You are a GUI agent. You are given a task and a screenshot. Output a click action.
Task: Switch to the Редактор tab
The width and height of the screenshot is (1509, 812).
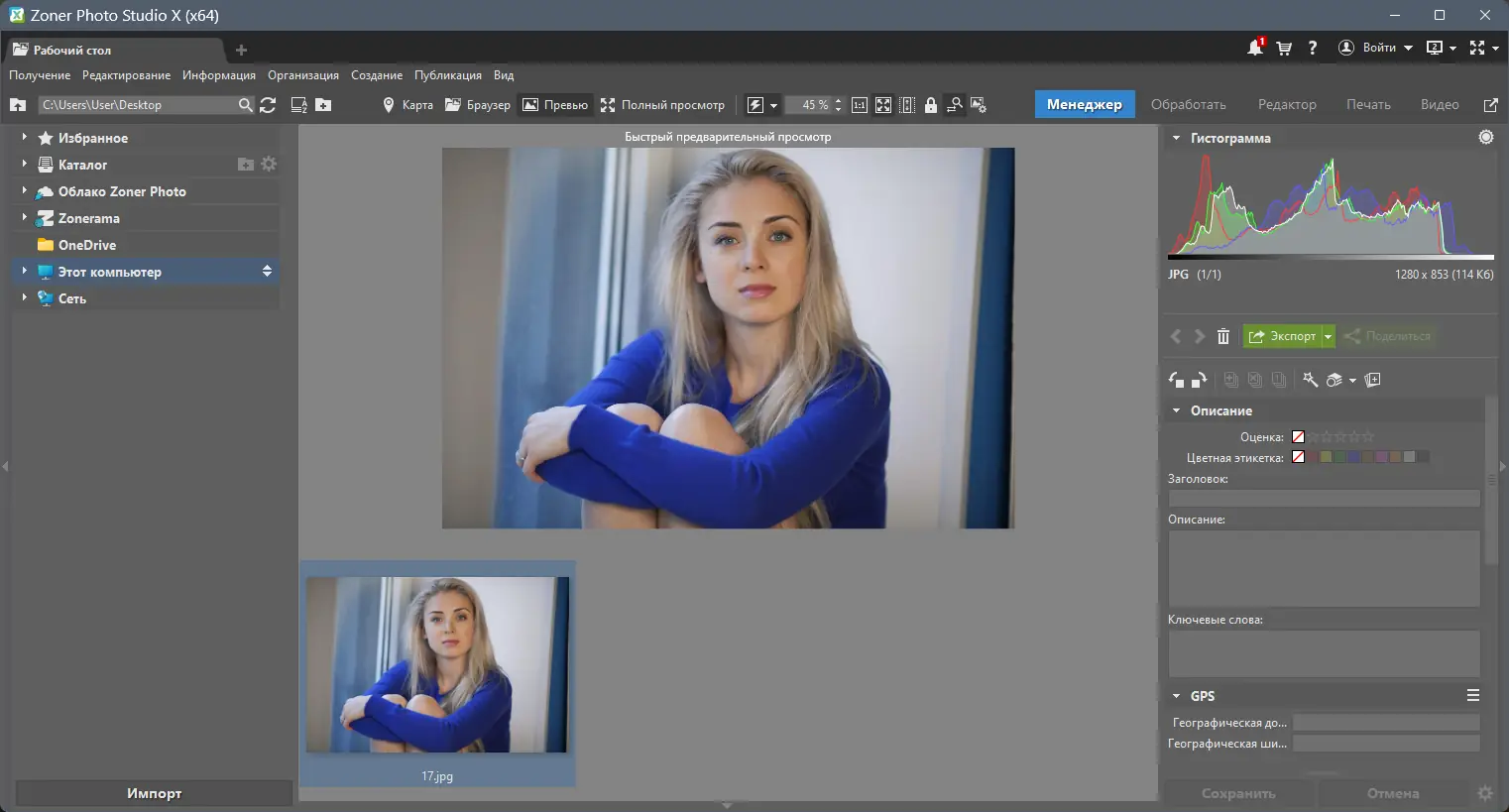pos(1286,104)
